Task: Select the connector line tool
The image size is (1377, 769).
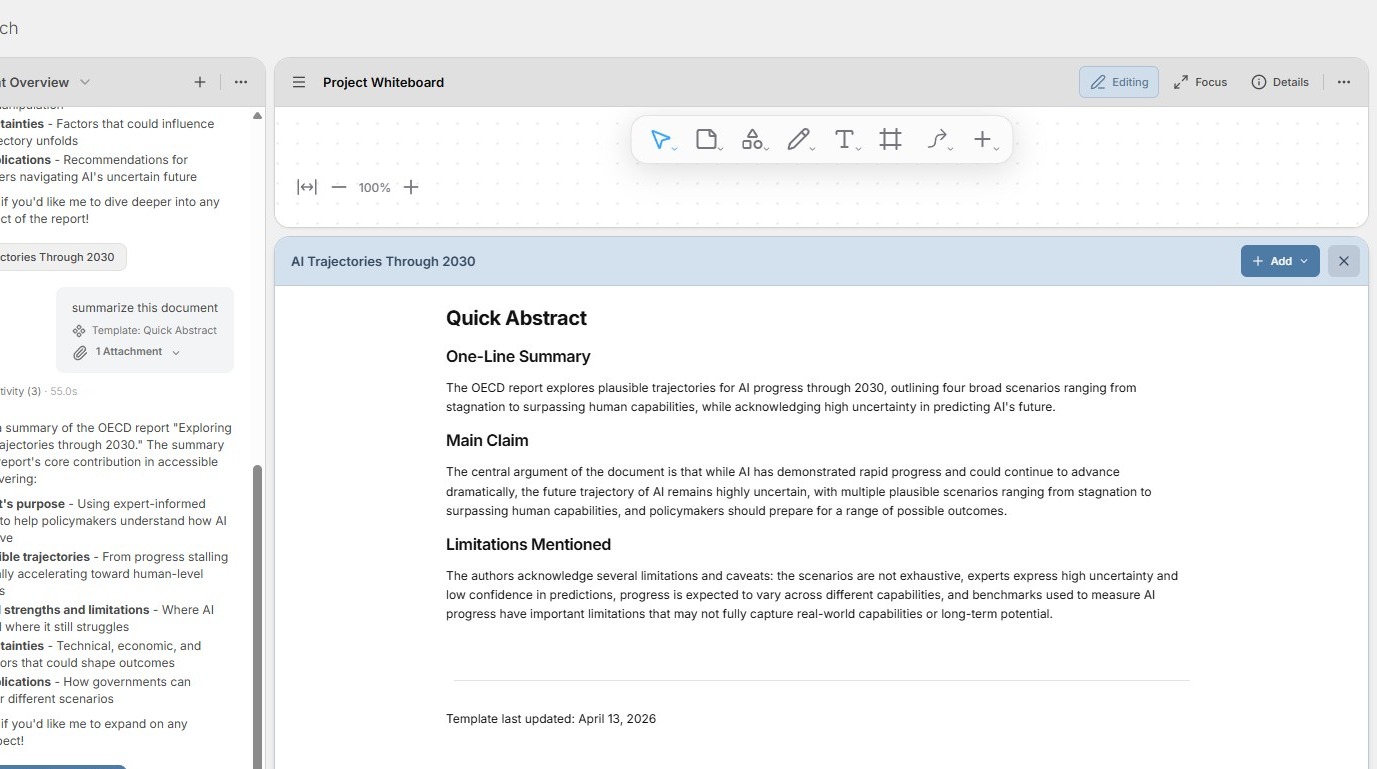Action: tap(936, 140)
